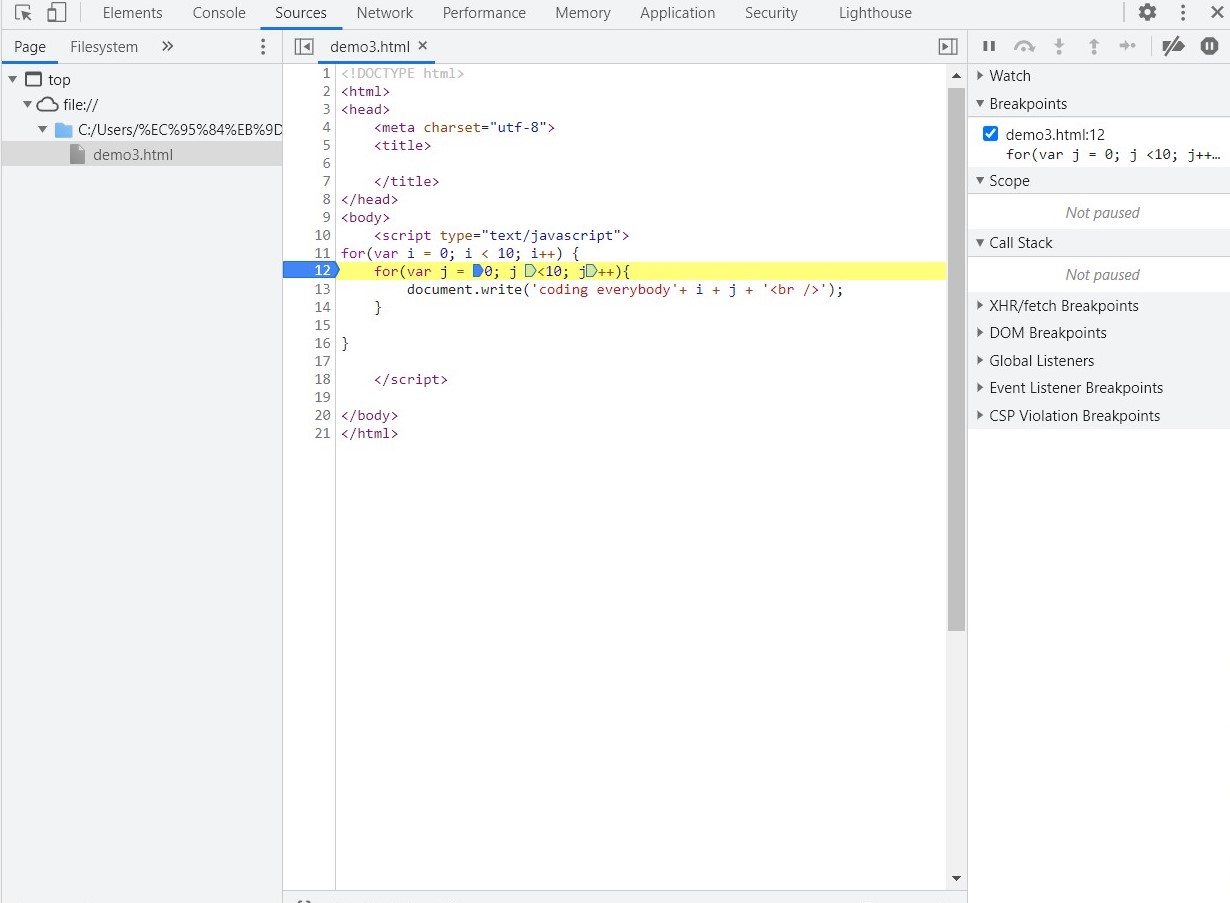Image resolution: width=1230 pixels, height=903 pixels.
Task: Click the editor scrollbar down arrow
Action: point(956,878)
